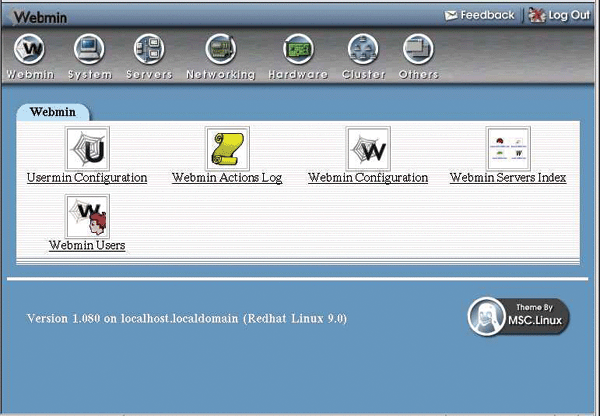
Task: Follow the Webmin Actions Log text link
Action: pyautogui.click(x=227, y=178)
